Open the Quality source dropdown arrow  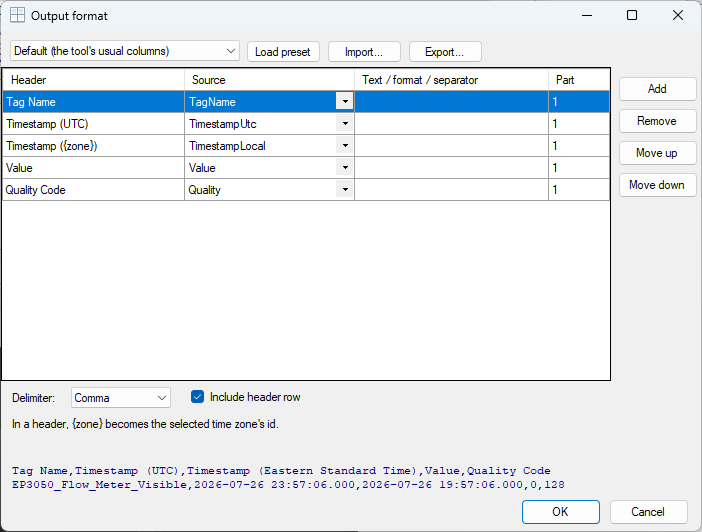pyautogui.click(x=345, y=189)
